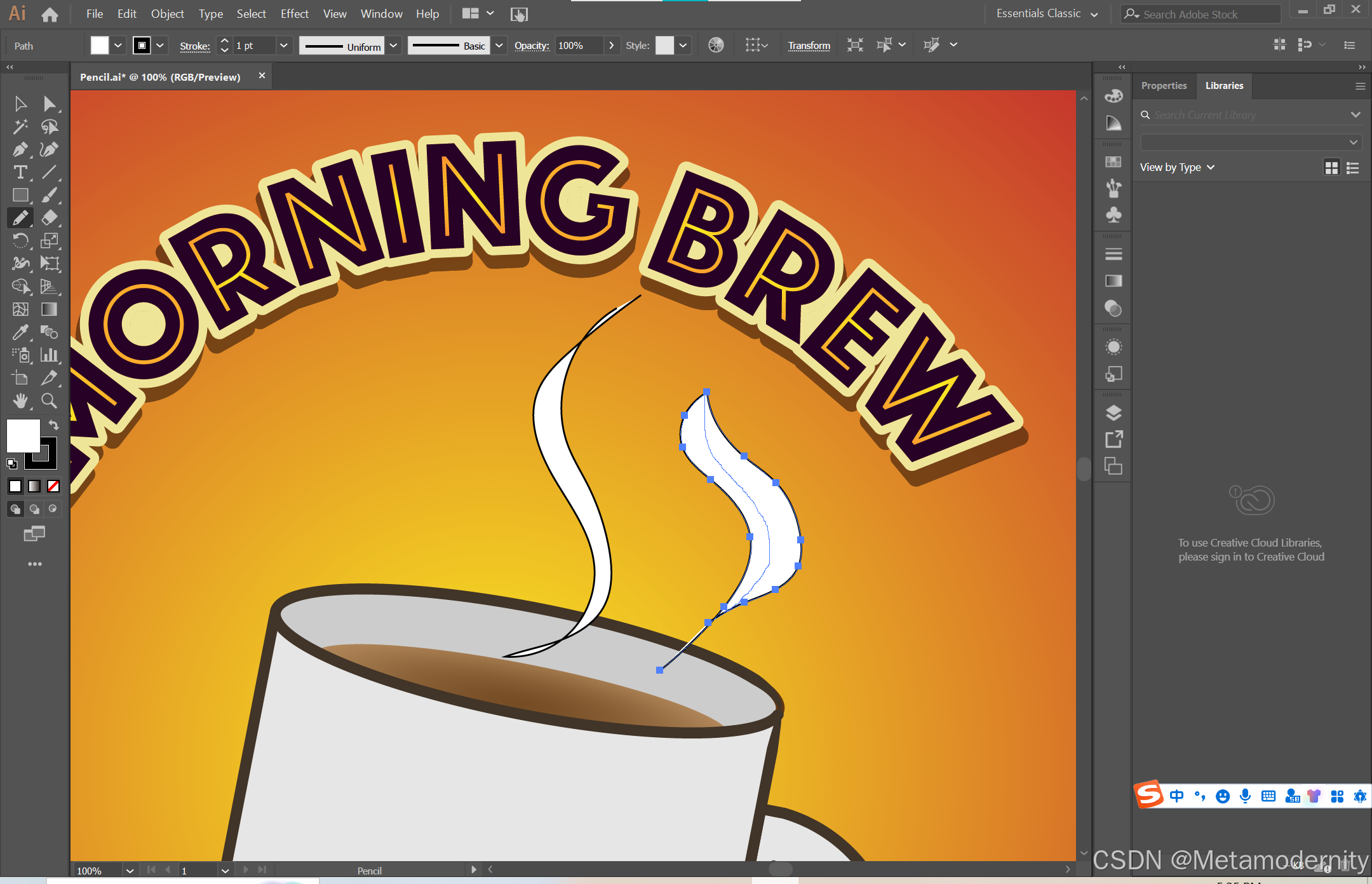Click the underlined Opacity label

[531, 46]
